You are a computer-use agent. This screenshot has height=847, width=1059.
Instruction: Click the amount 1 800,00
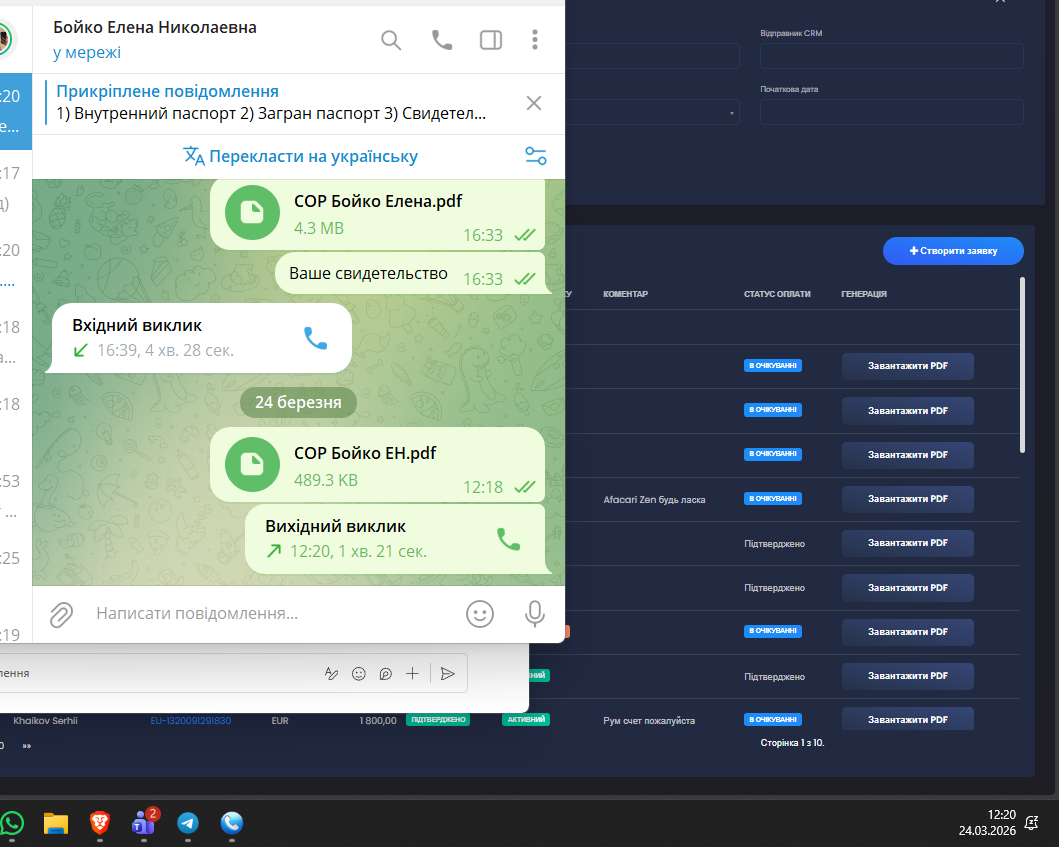(x=378, y=721)
